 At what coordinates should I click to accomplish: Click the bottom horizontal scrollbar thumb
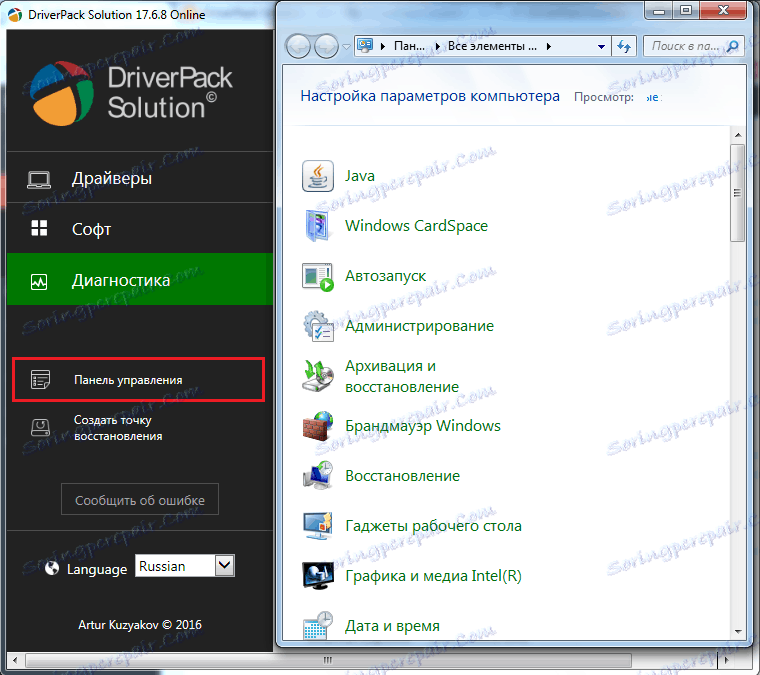point(328,660)
